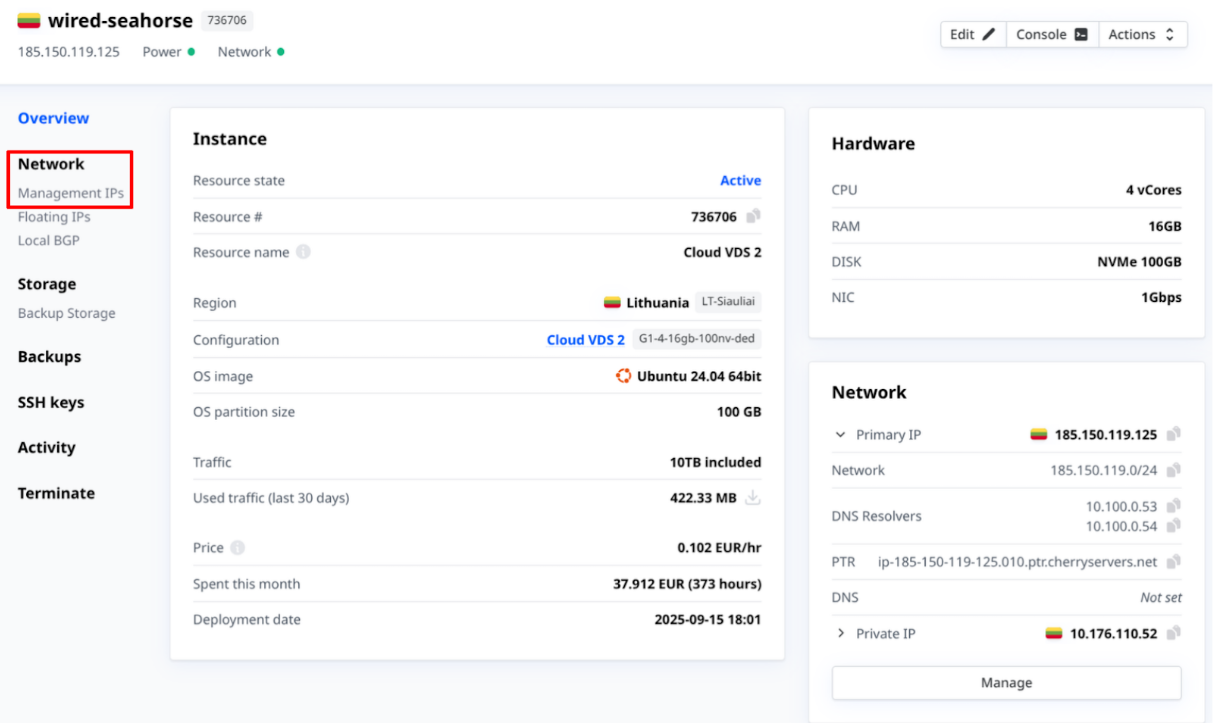This screenshot has width=1214, height=723.
Task: Open the Backup Storage page
Action: coord(66,313)
